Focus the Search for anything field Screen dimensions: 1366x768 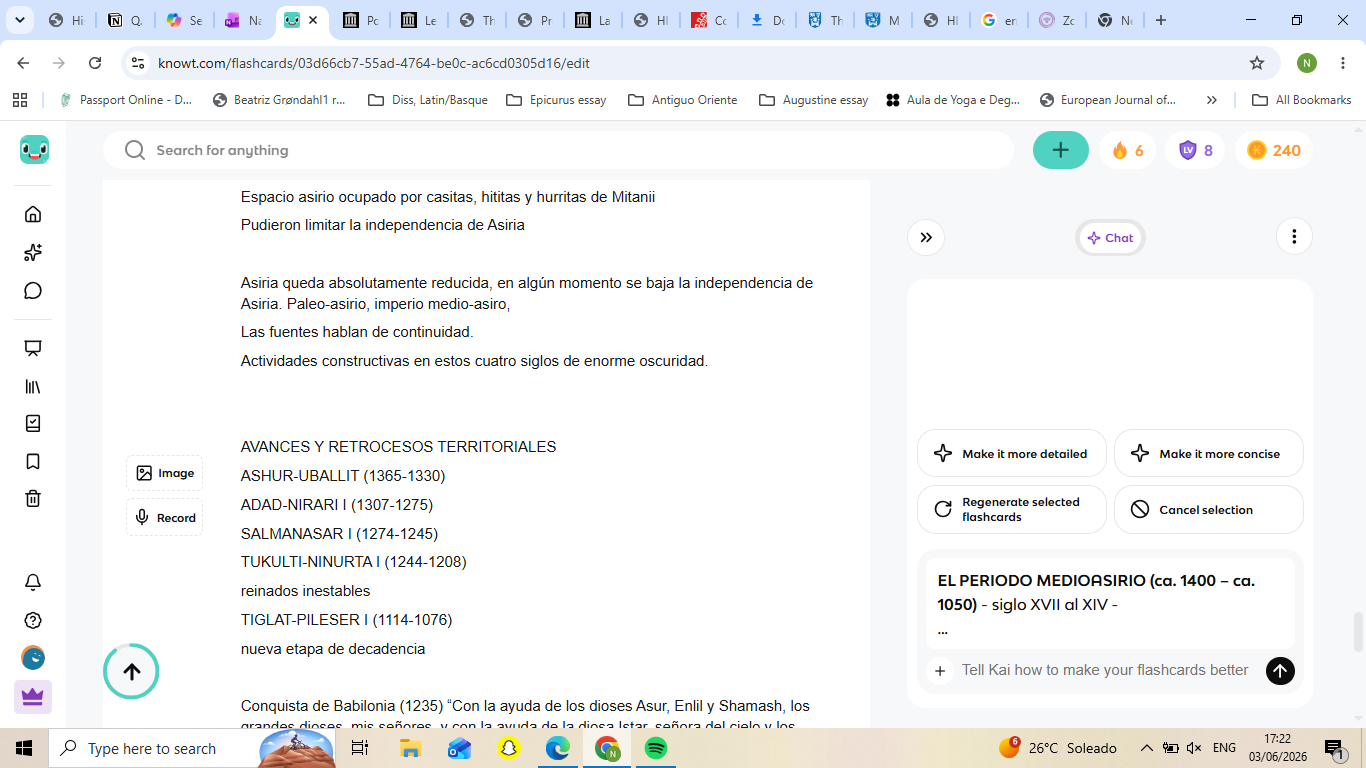coord(558,150)
